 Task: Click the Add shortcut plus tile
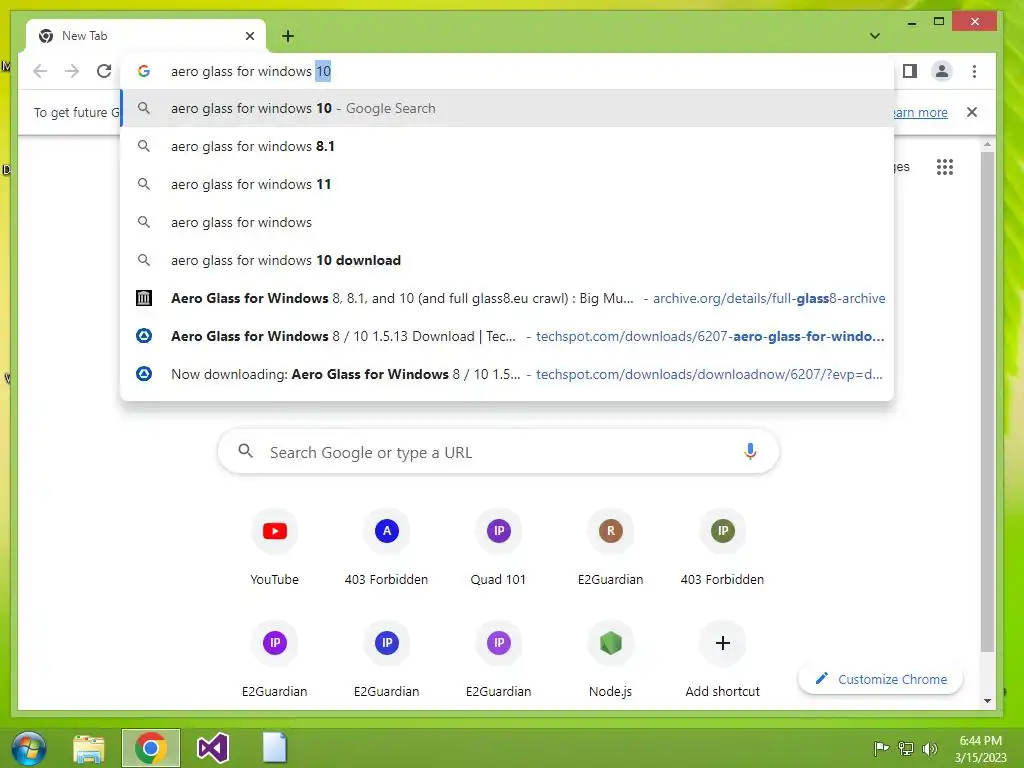click(x=722, y=660)
